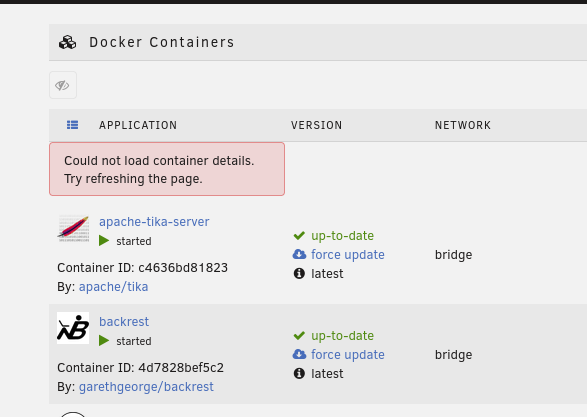Click the backrest container logo icon

73,328
